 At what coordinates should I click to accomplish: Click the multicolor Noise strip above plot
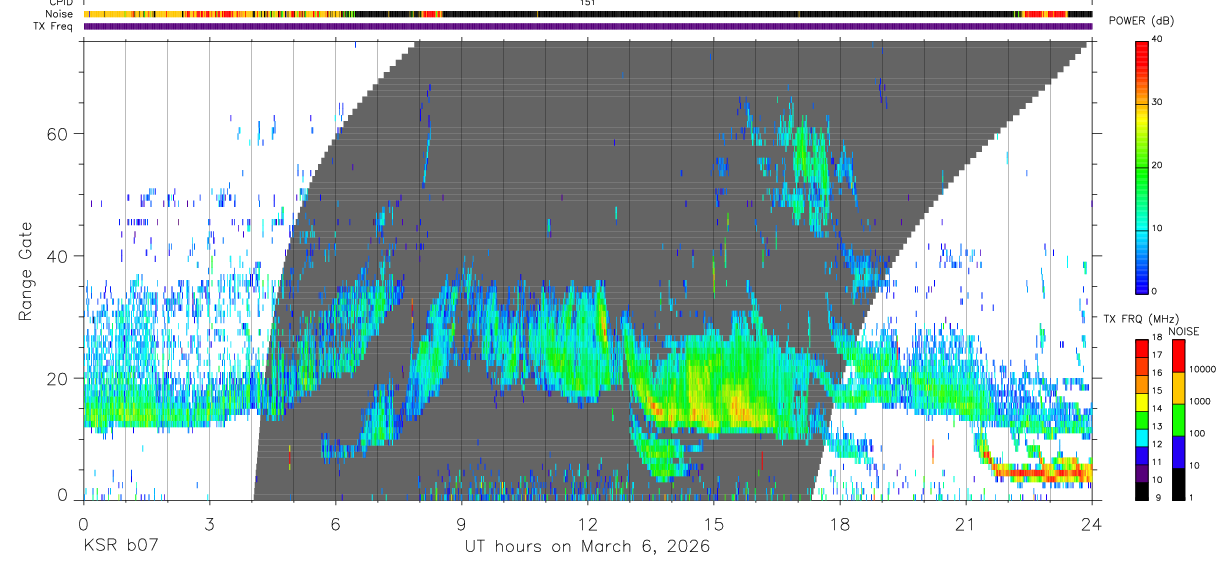(588, 14)
